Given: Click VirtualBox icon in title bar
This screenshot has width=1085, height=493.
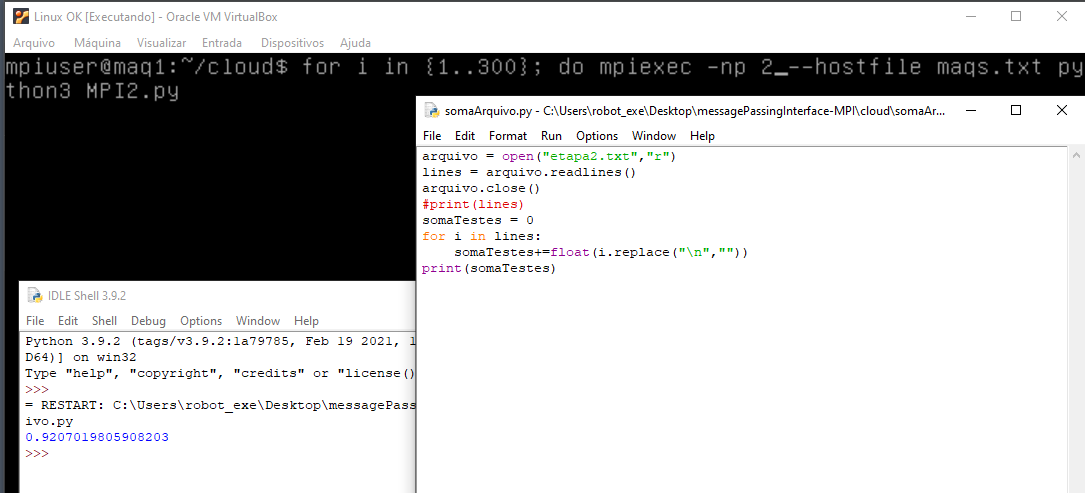Looking at the screenshot, I should pyautogui.click(x=21, y=17).
